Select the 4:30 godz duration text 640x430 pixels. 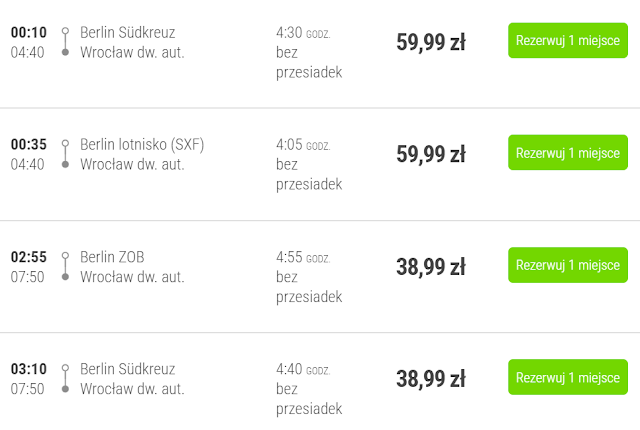302,32
